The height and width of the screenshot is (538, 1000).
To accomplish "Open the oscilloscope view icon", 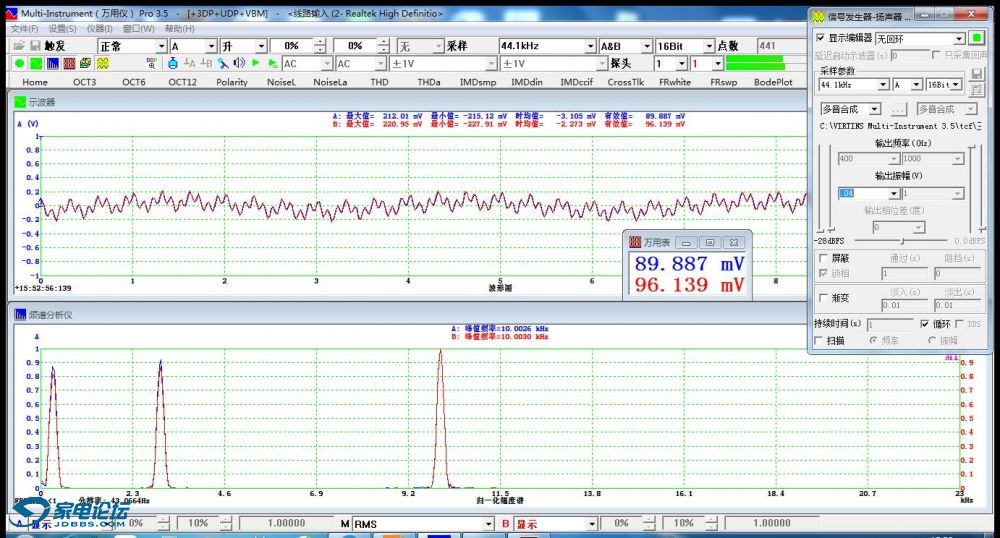I will tap(36, 63).
